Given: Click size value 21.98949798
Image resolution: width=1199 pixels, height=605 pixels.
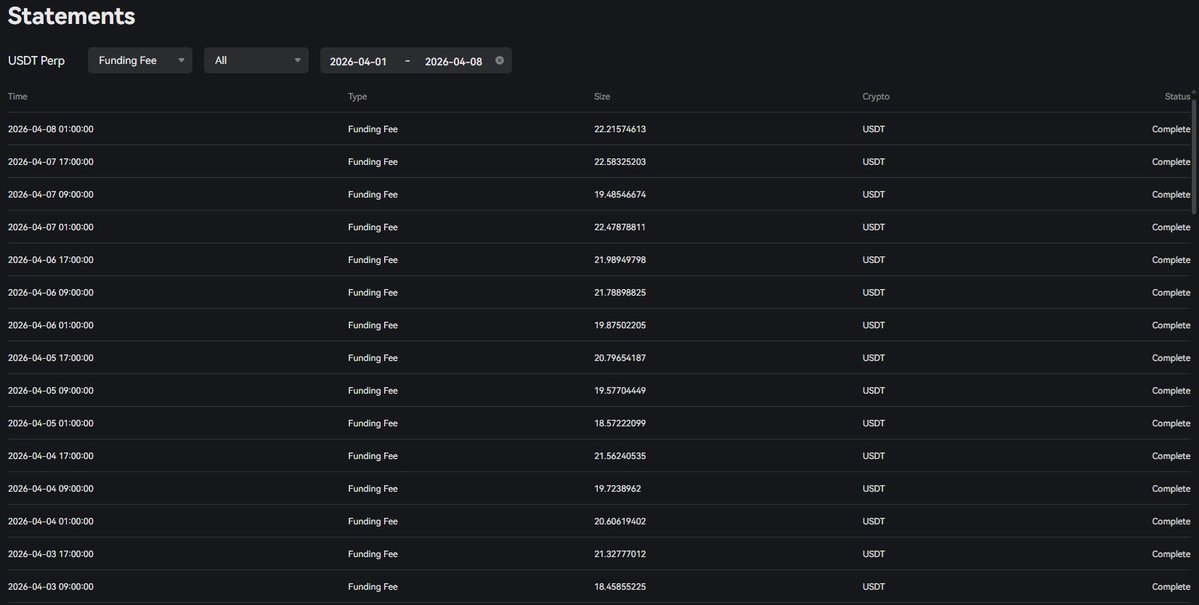Looking at the screenshot, I should 620,260.
